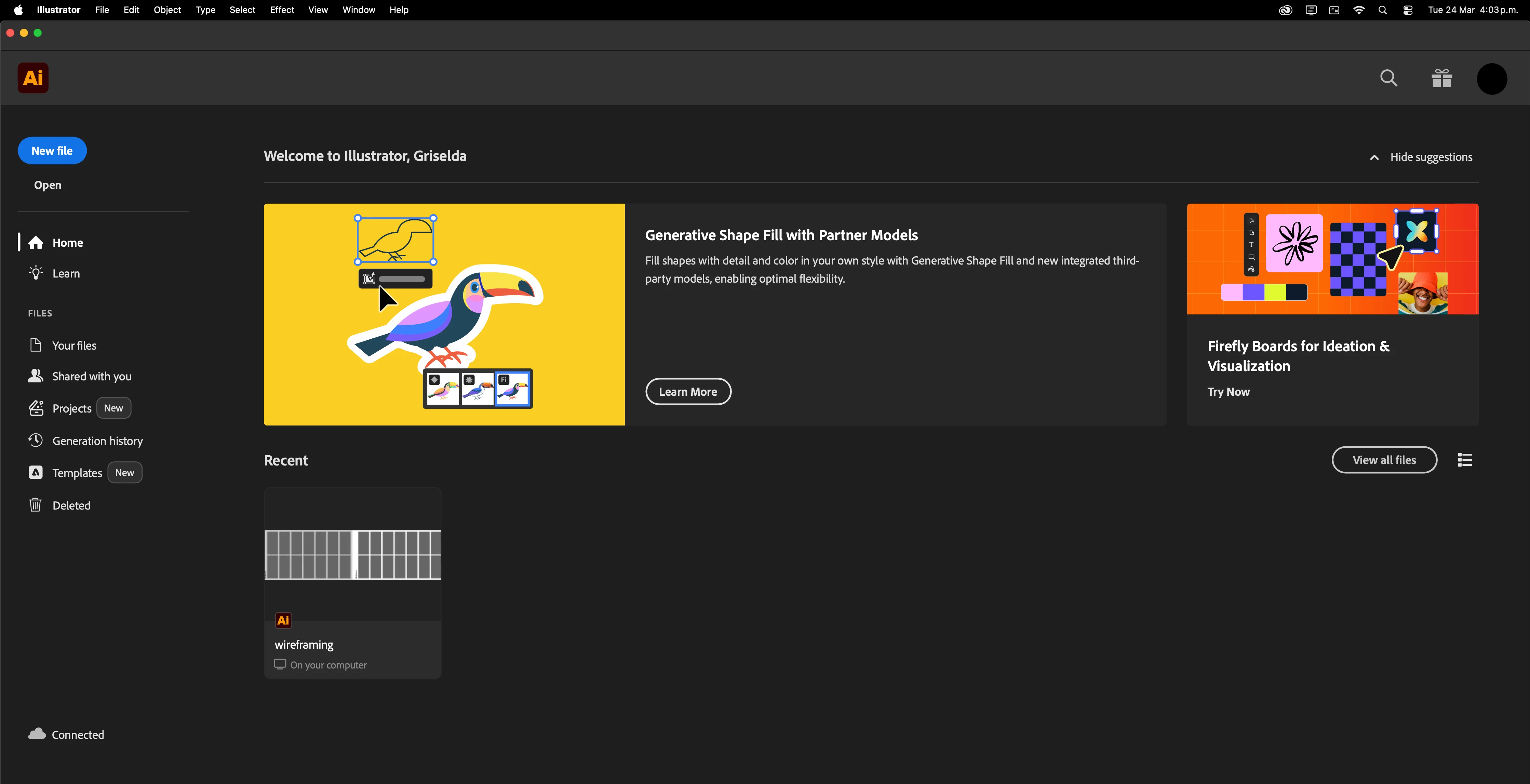Open the Window menu
1530x784 pixels.
(x=358, y=10)
